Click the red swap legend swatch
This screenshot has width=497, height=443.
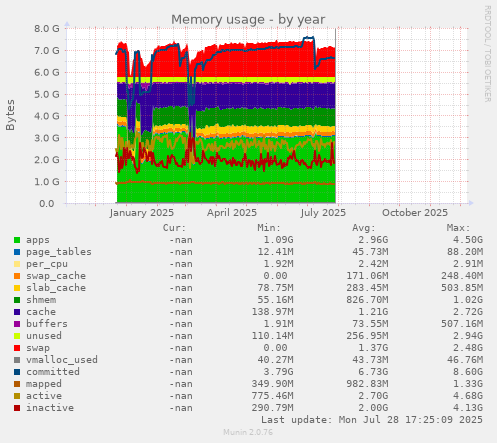[x=17, y=348]
